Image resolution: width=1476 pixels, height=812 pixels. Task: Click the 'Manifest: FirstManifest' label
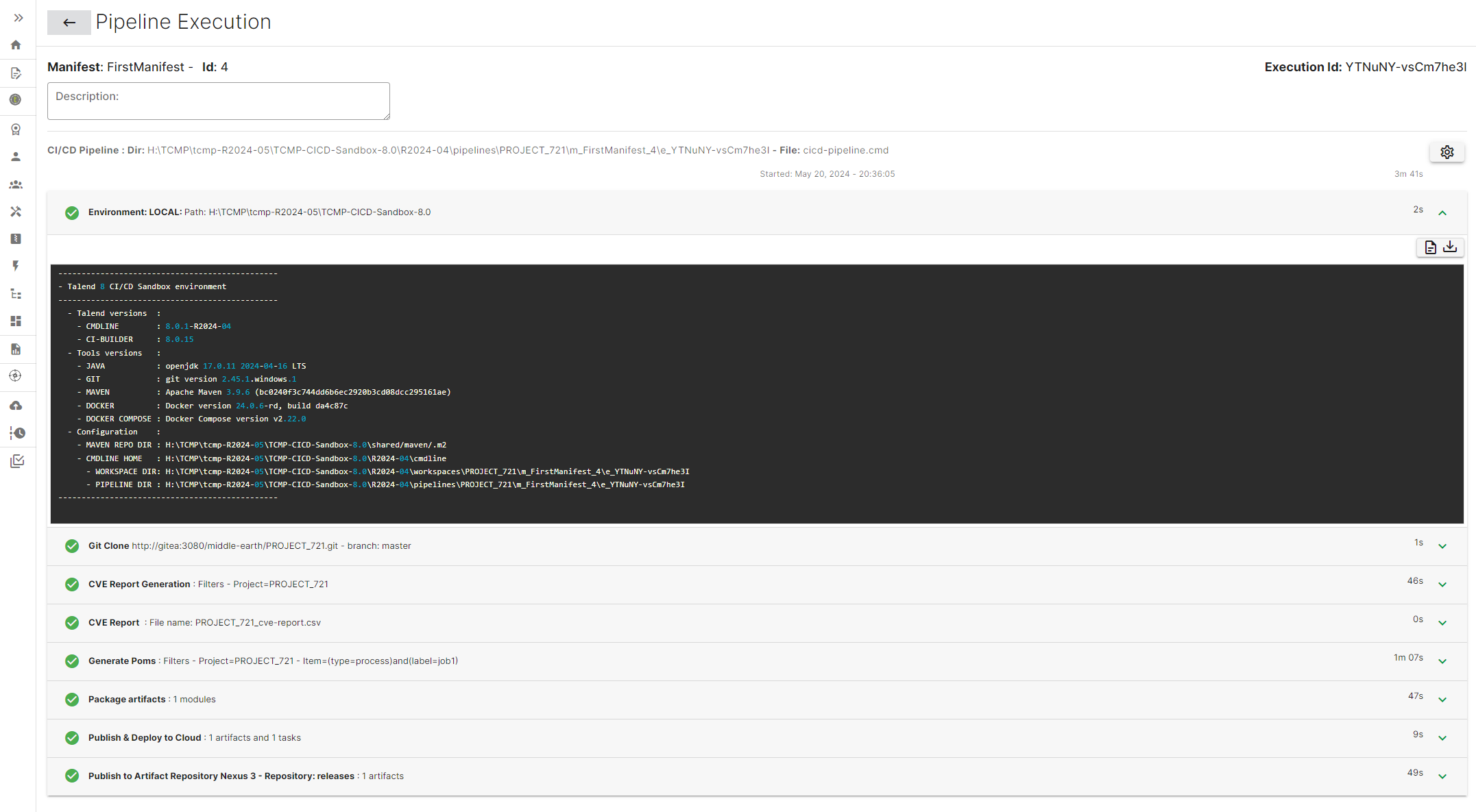click(x=116, y=67)
